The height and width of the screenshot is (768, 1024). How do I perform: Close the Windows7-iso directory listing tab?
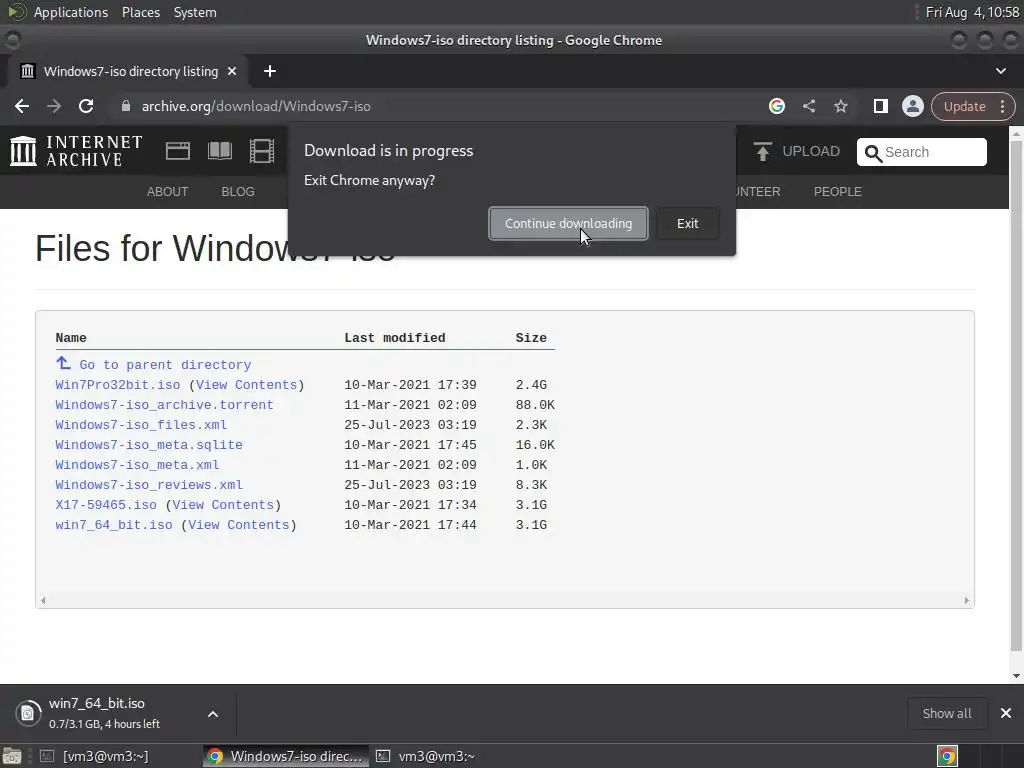(232, 71)
